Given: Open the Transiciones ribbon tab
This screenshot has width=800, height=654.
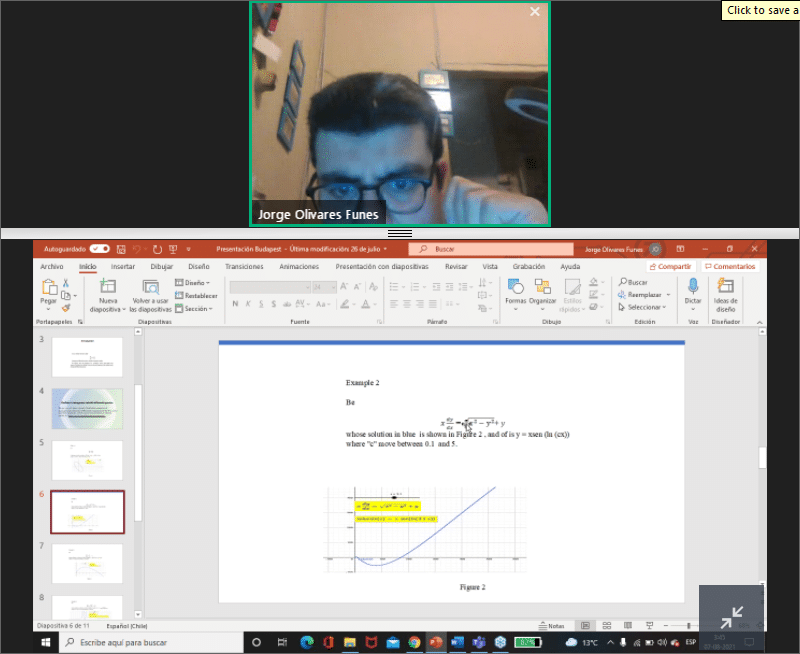Looking at the screenshot, I should [244, 267].
